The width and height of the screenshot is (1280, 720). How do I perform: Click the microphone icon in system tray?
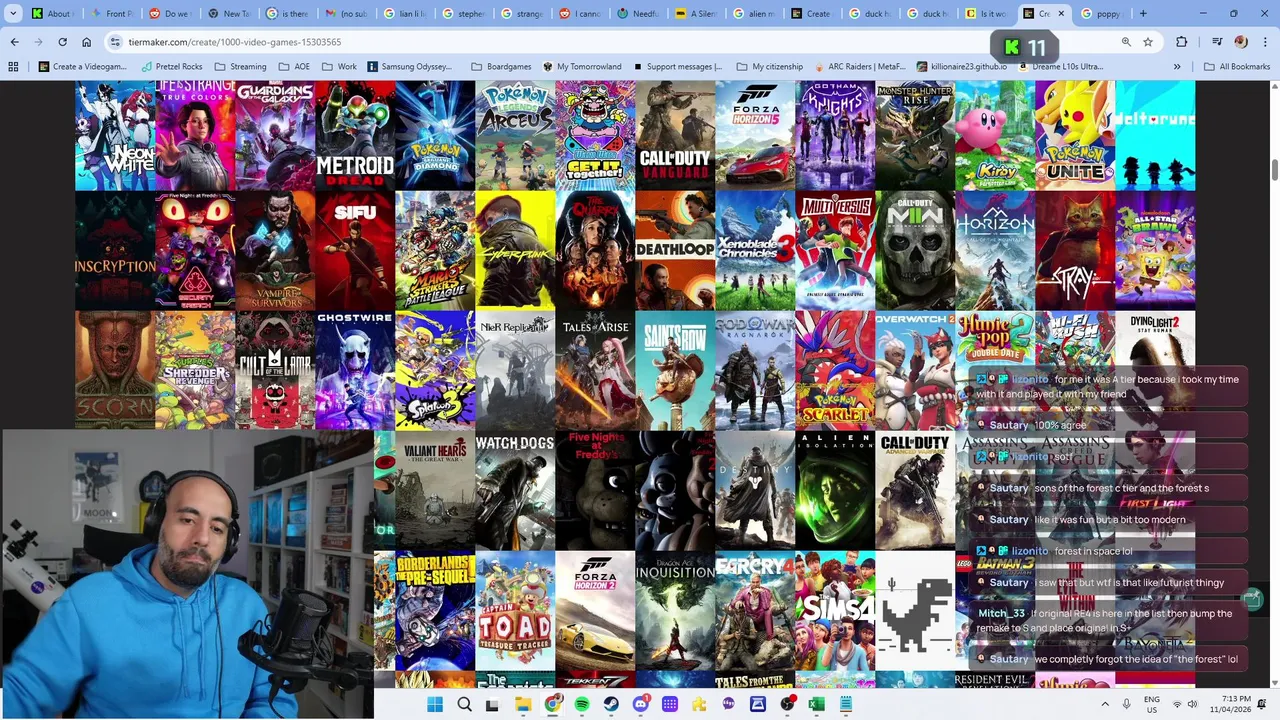(1126, 704)
